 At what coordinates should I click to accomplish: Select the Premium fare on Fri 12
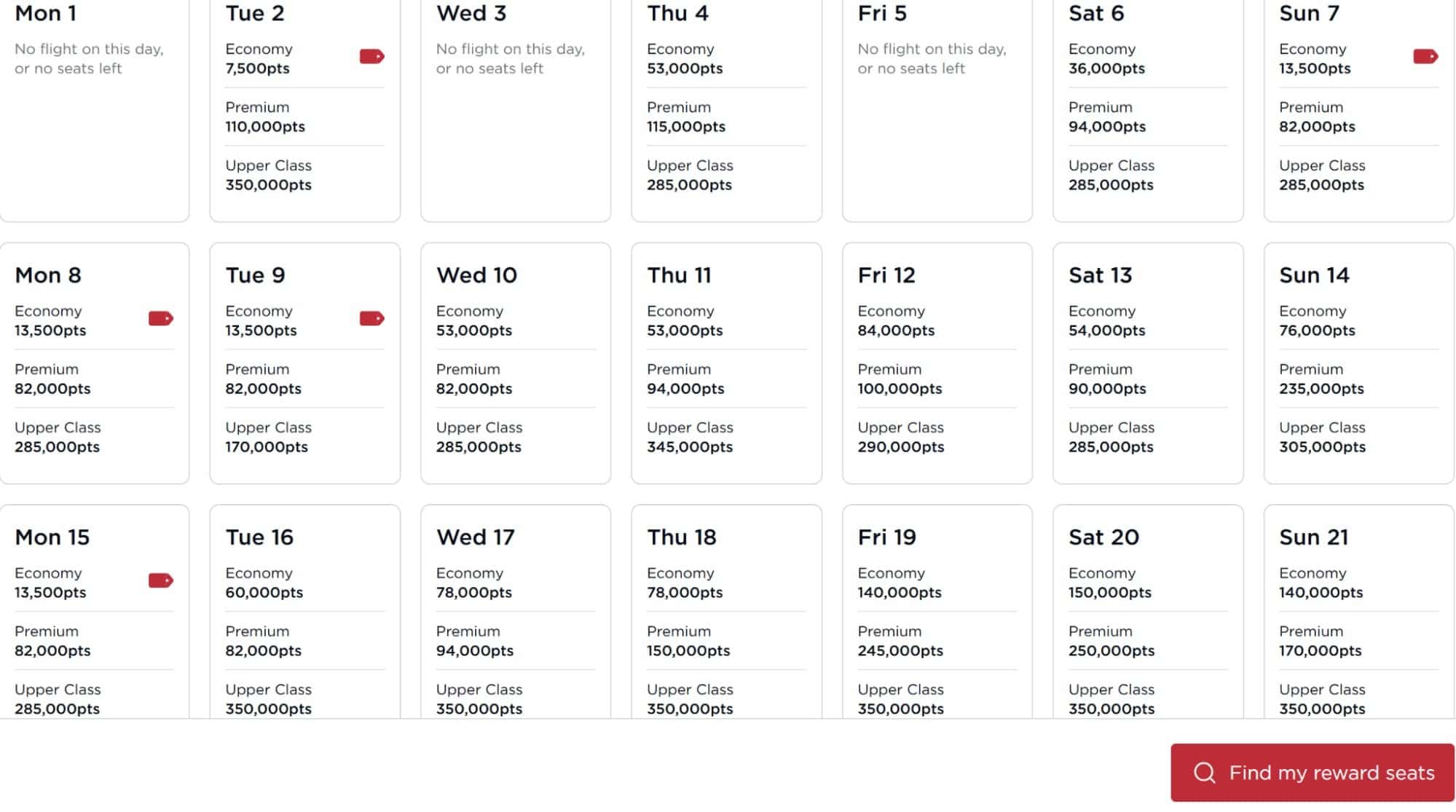click(x=900, y=379)
